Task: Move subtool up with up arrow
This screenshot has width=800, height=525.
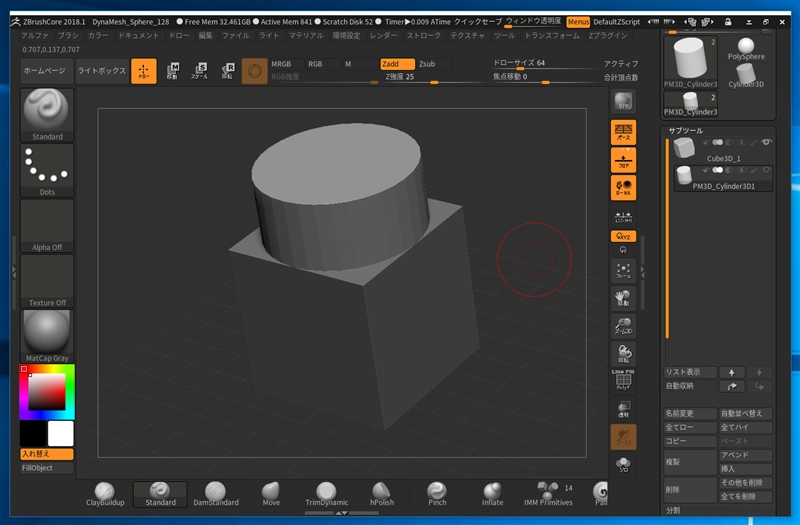Action: click(732, 372)
